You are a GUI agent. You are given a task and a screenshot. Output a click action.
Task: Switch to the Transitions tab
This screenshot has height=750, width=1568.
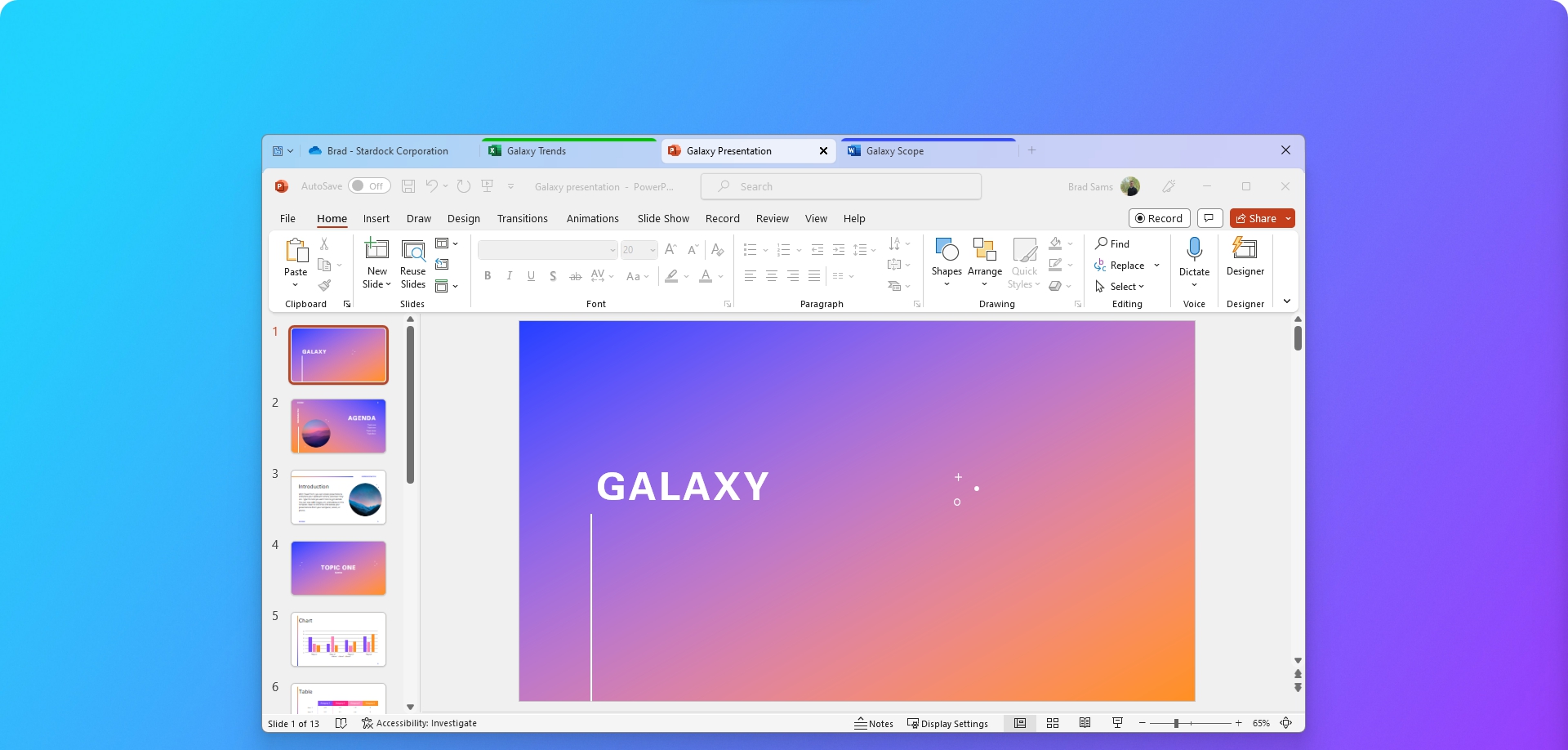point(523,218)
